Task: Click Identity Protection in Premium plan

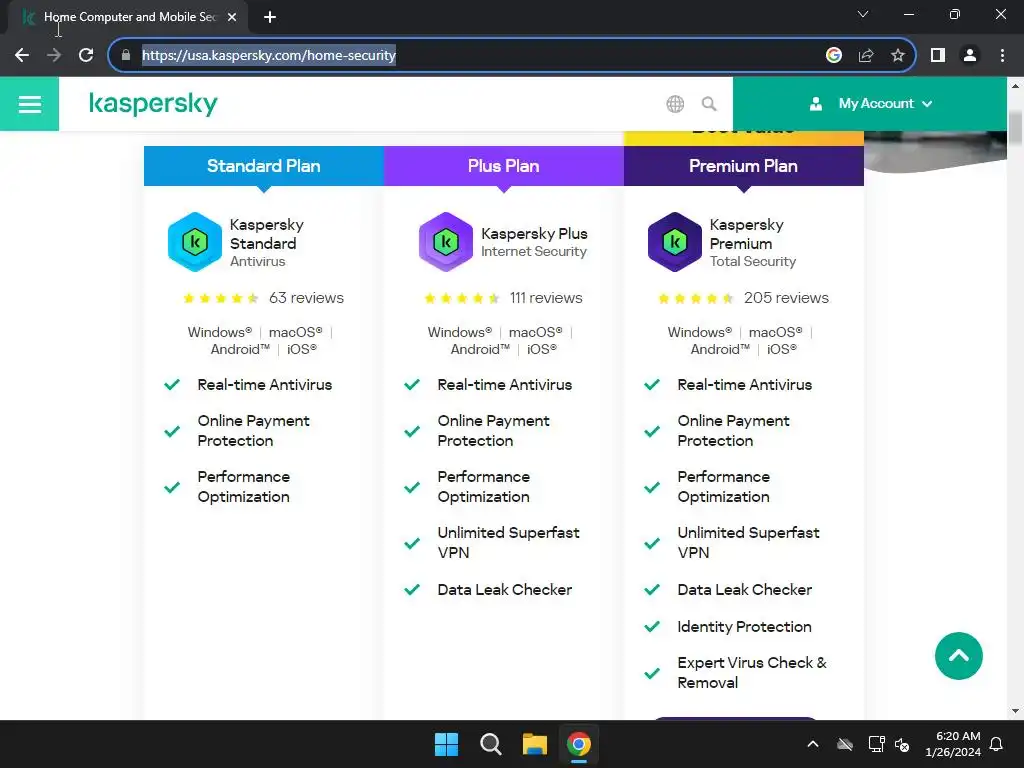Action: [744, 627]
